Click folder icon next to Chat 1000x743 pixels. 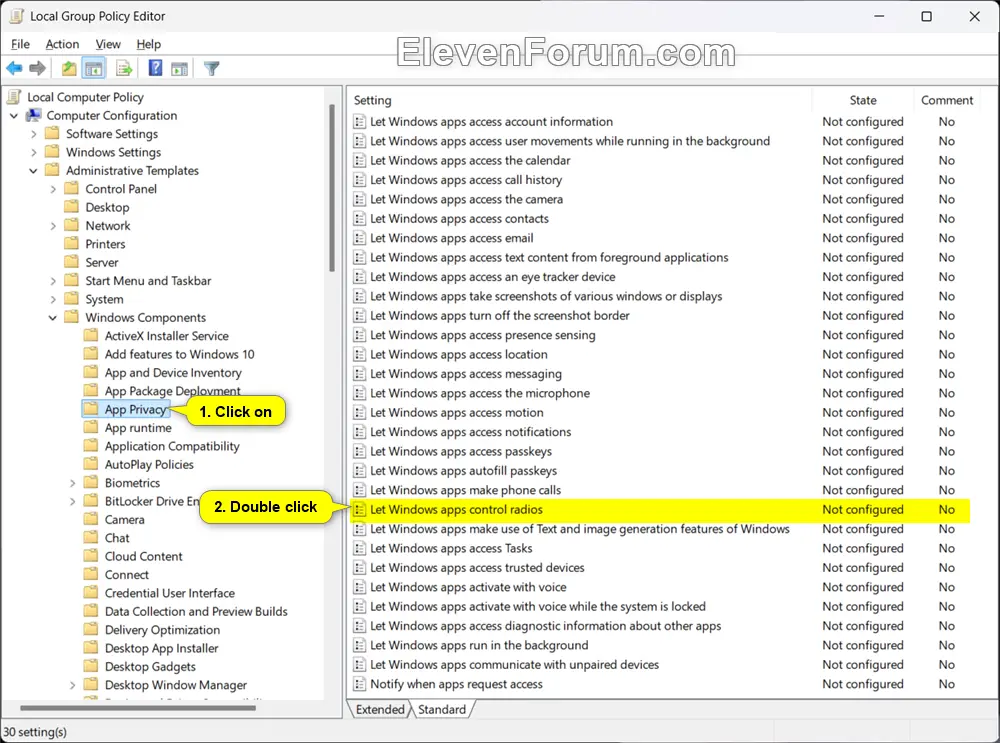click(91, 538)
